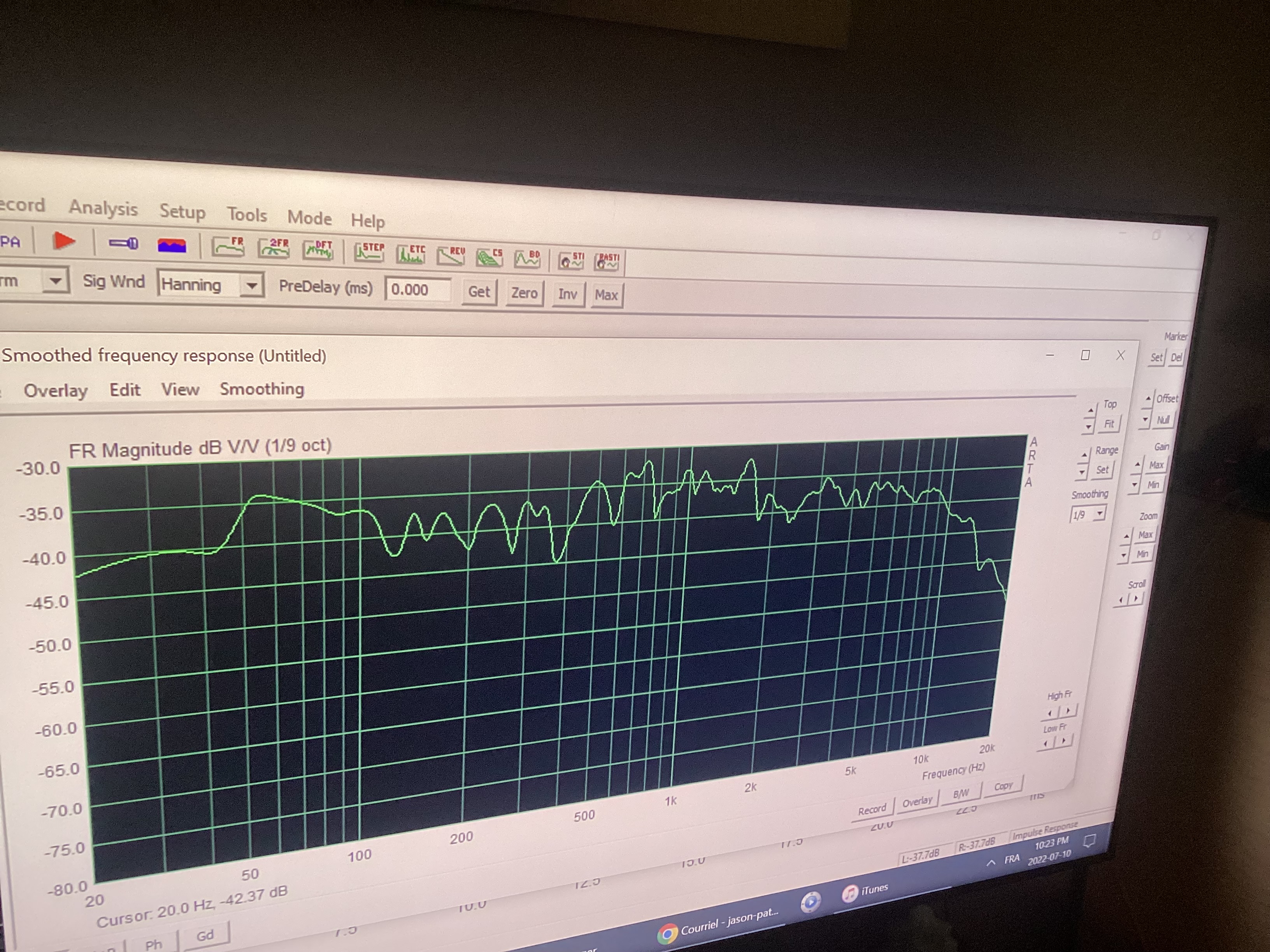Start recording with the red play arrow
The width and height of the screenshot is (1270, 952).
tap(64, 240)
